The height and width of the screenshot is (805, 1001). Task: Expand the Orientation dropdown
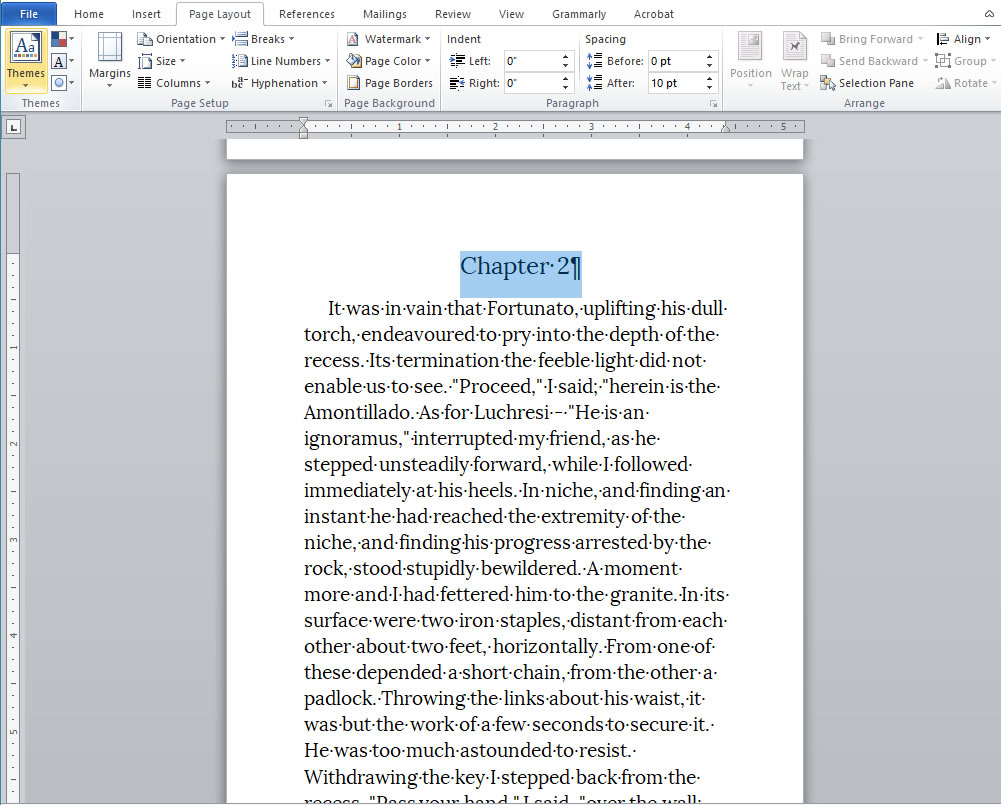[x=181, y=39]
